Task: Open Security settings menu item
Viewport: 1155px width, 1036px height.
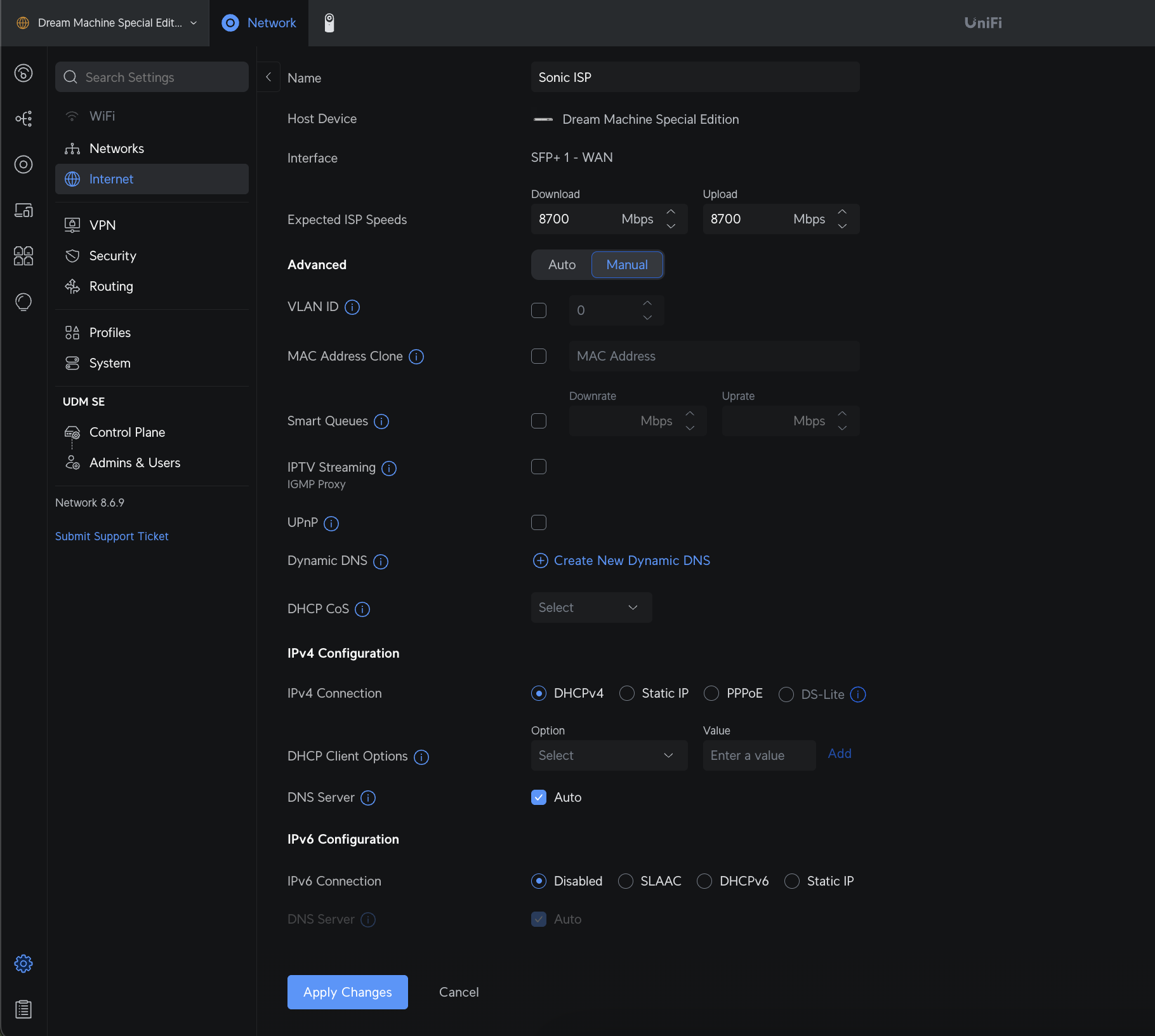Action: point(152,256)
